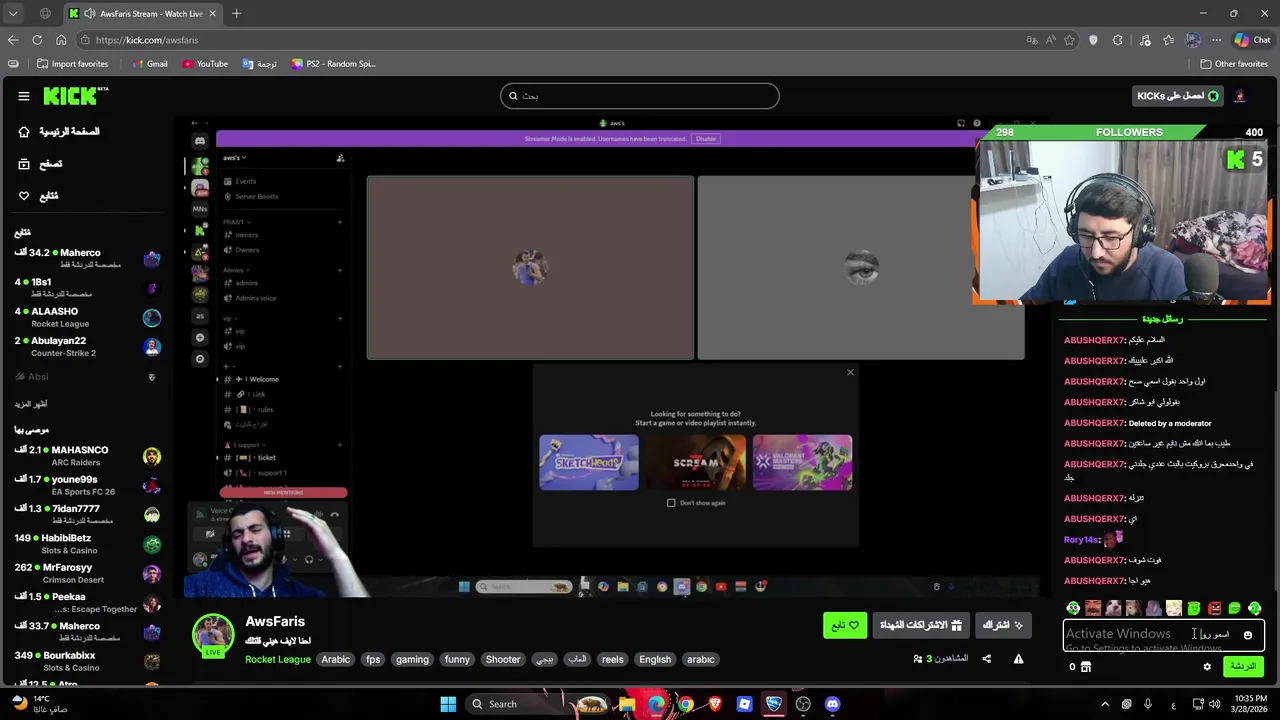Open the YouTube bookmark

(x=205, y=64)
